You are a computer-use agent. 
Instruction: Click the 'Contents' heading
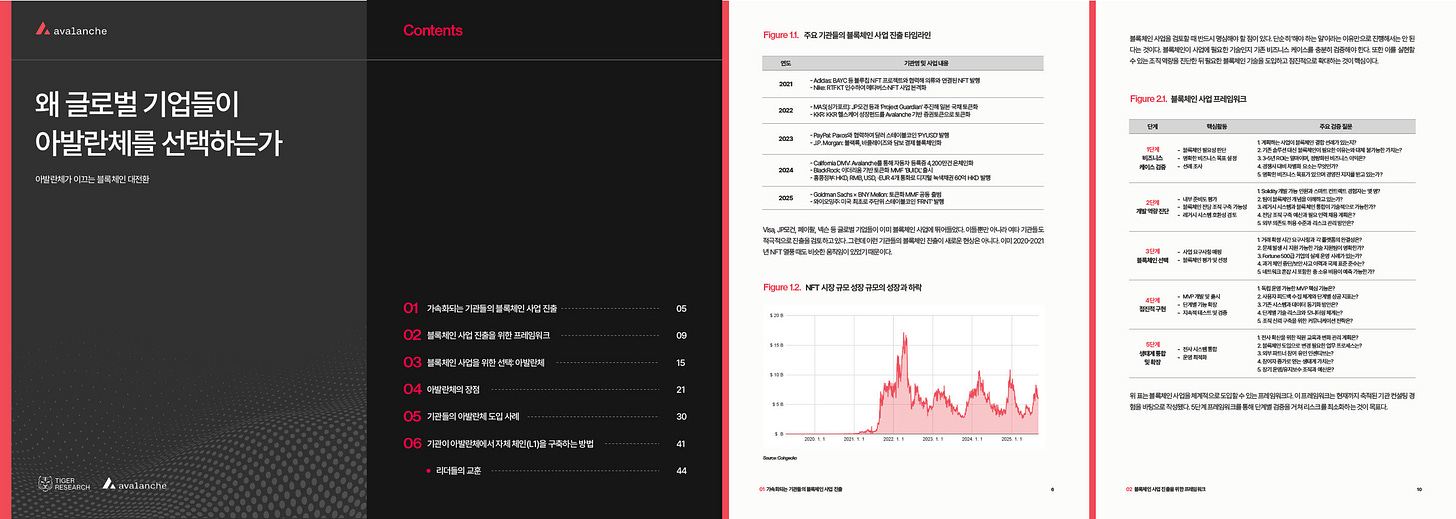coord(432,30)
